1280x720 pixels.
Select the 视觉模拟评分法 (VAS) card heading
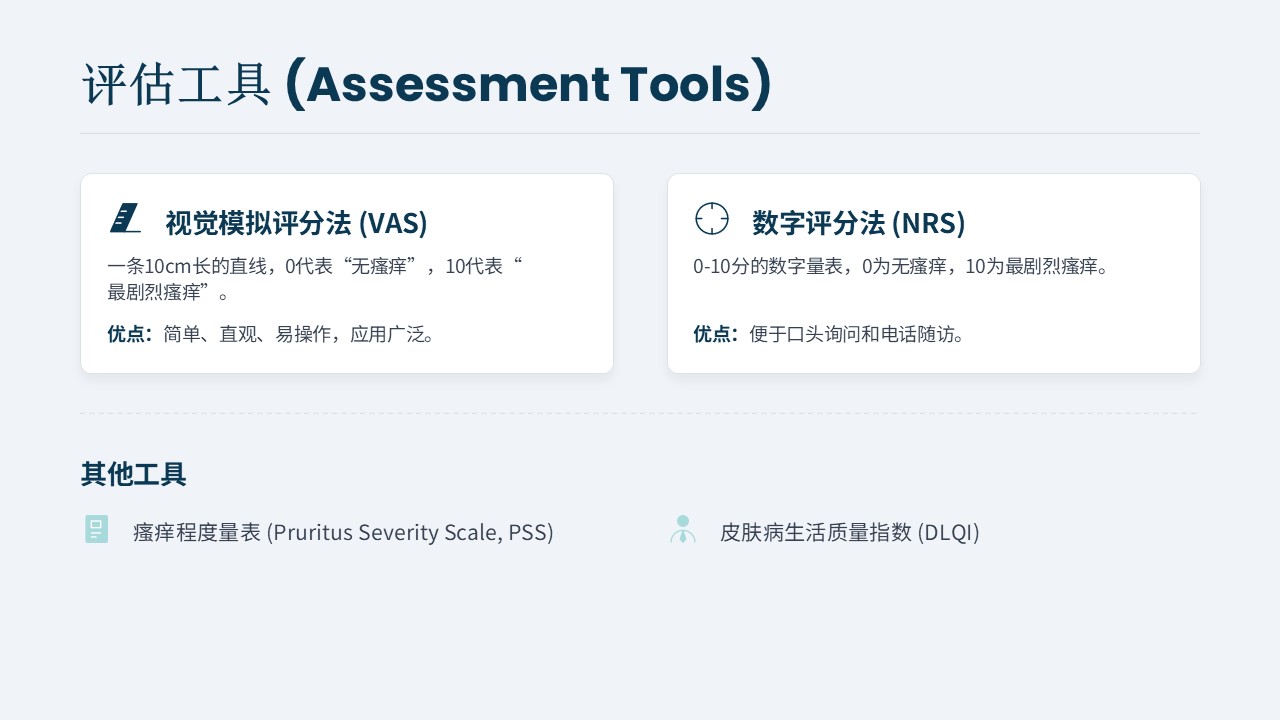click(x=296, y=223)
